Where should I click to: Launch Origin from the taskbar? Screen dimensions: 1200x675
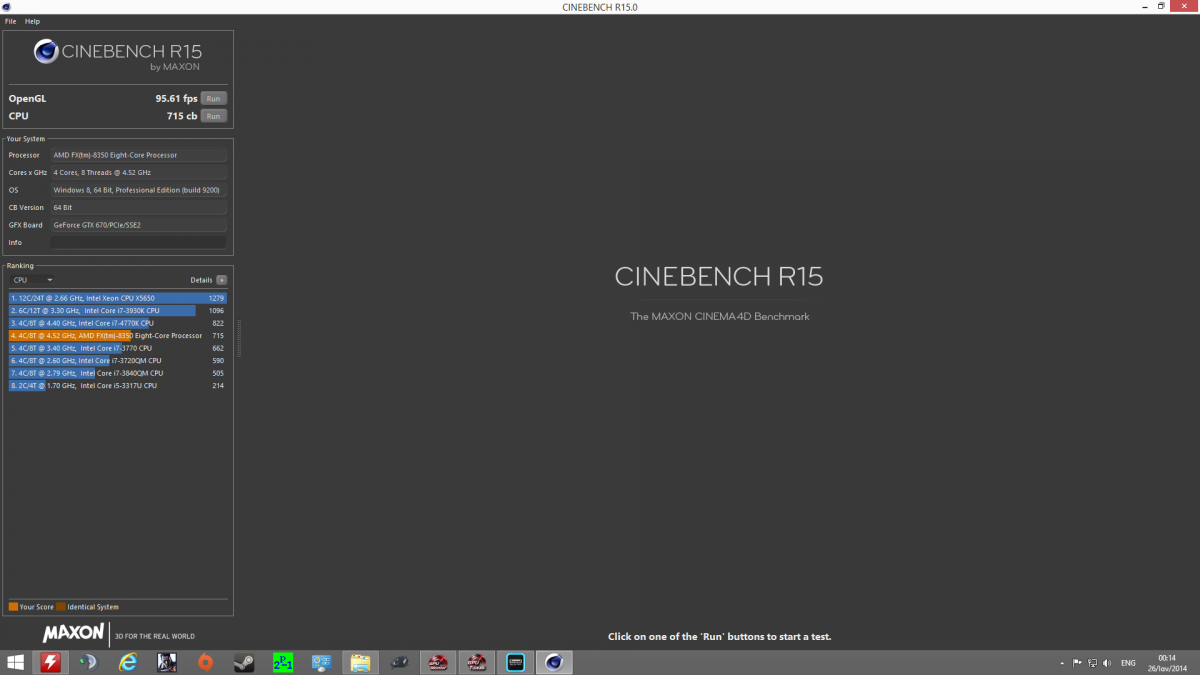point(205,662)
